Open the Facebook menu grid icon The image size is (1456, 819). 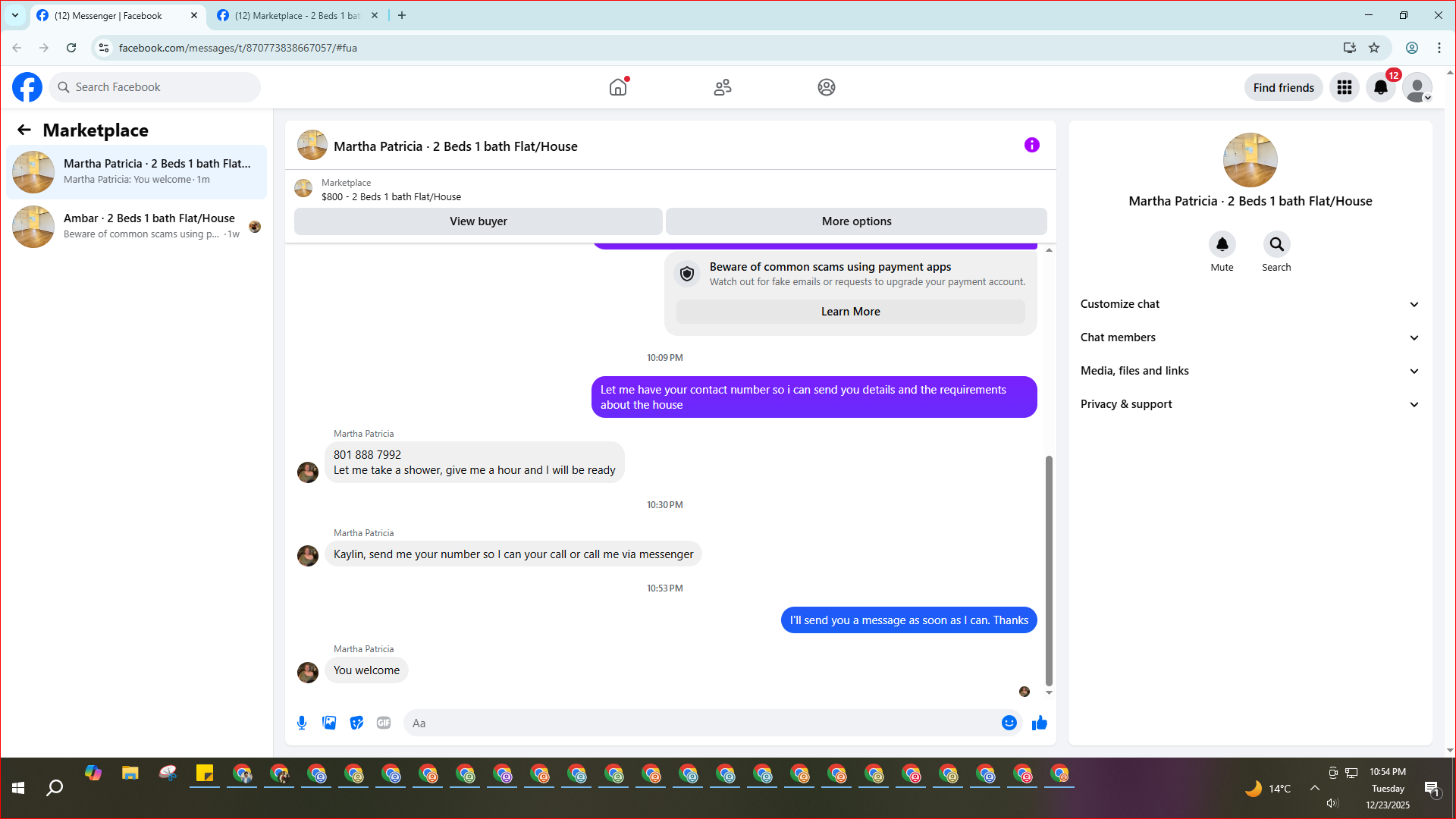click(x=1345, y=87)
